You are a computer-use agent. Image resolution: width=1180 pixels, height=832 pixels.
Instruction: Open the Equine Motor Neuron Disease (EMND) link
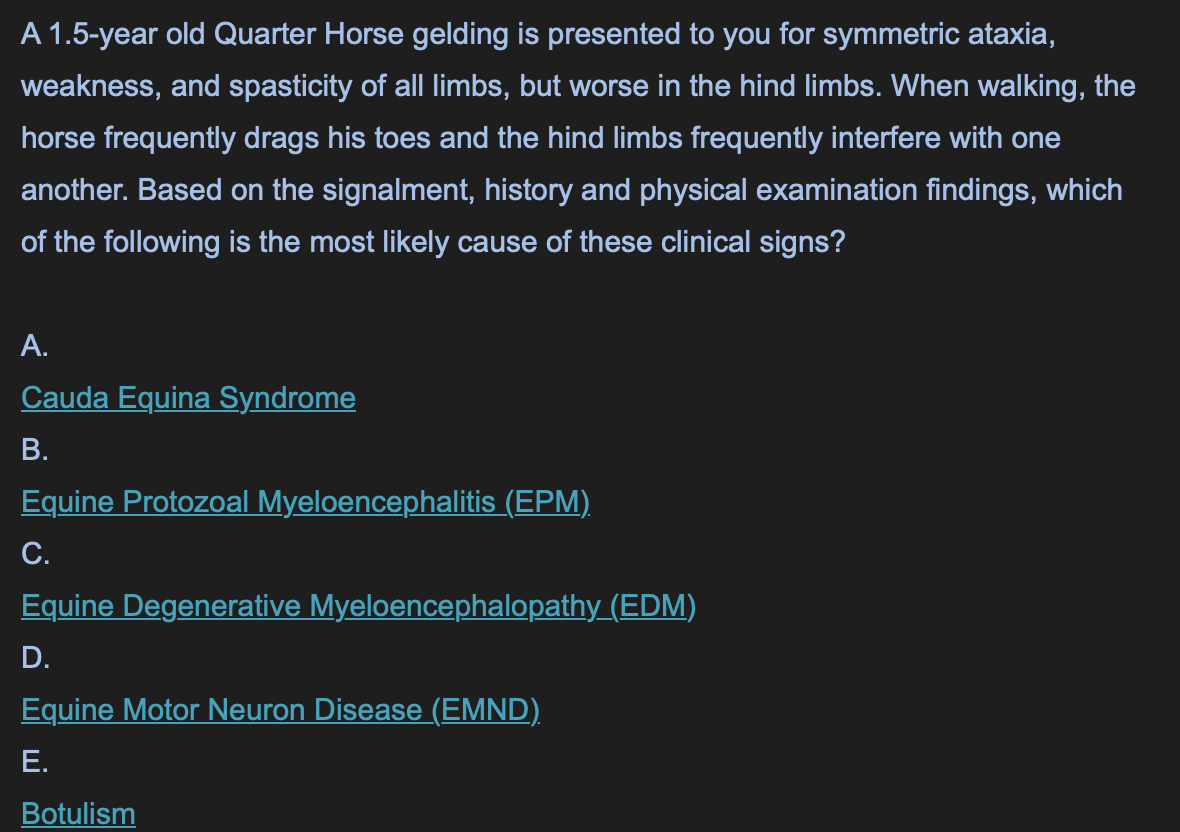[x=281, y=709]
